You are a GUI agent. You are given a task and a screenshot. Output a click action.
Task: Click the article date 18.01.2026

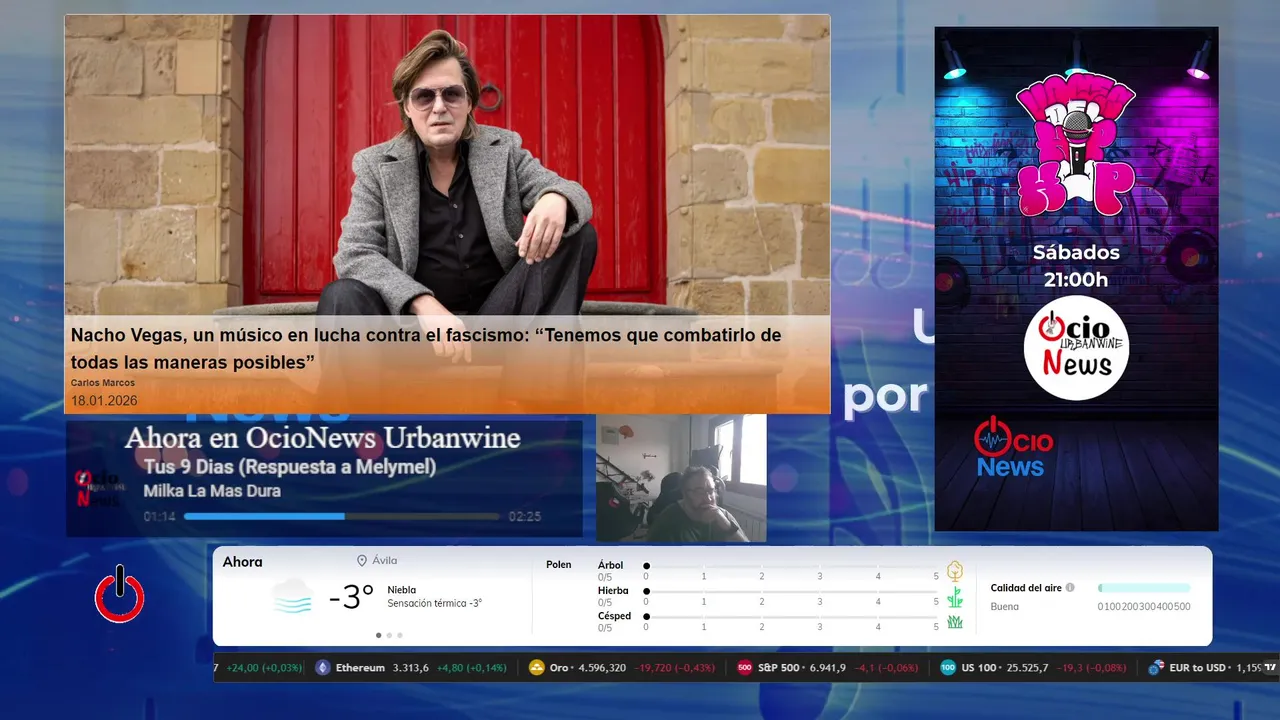[104, 401]
